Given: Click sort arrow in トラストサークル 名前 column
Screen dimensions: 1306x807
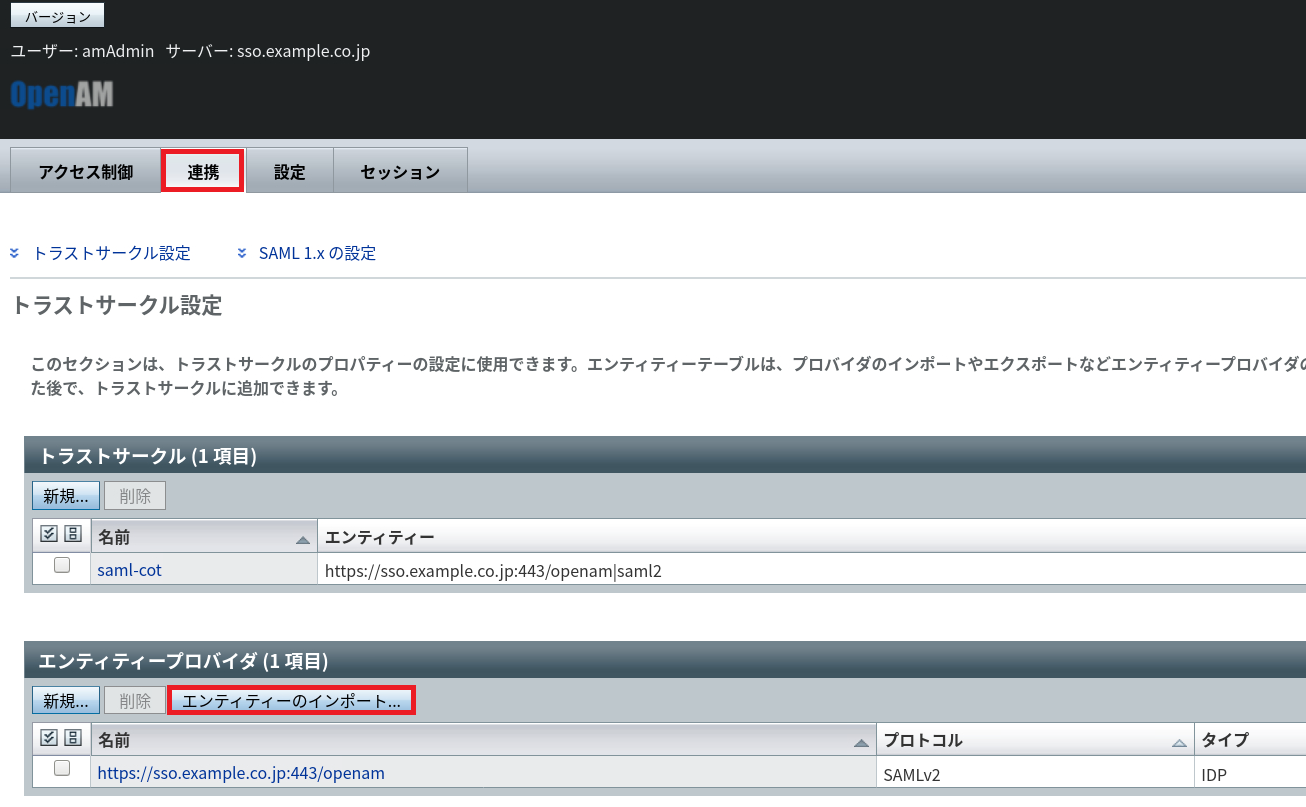Looking at the screenshot, I should tap(303, 540).
